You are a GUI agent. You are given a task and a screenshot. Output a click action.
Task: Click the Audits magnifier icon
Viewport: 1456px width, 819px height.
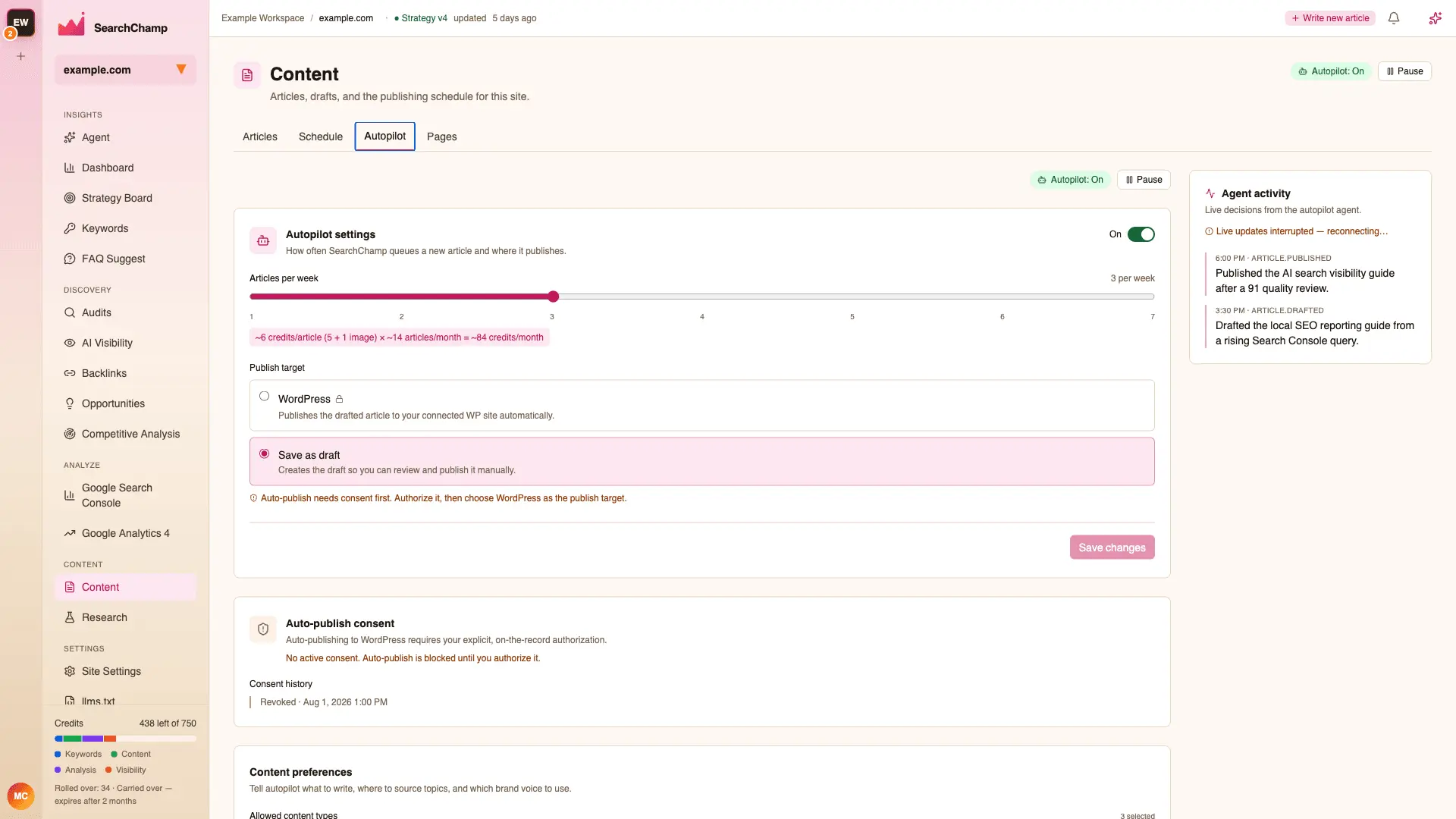(x=70, y=312)
